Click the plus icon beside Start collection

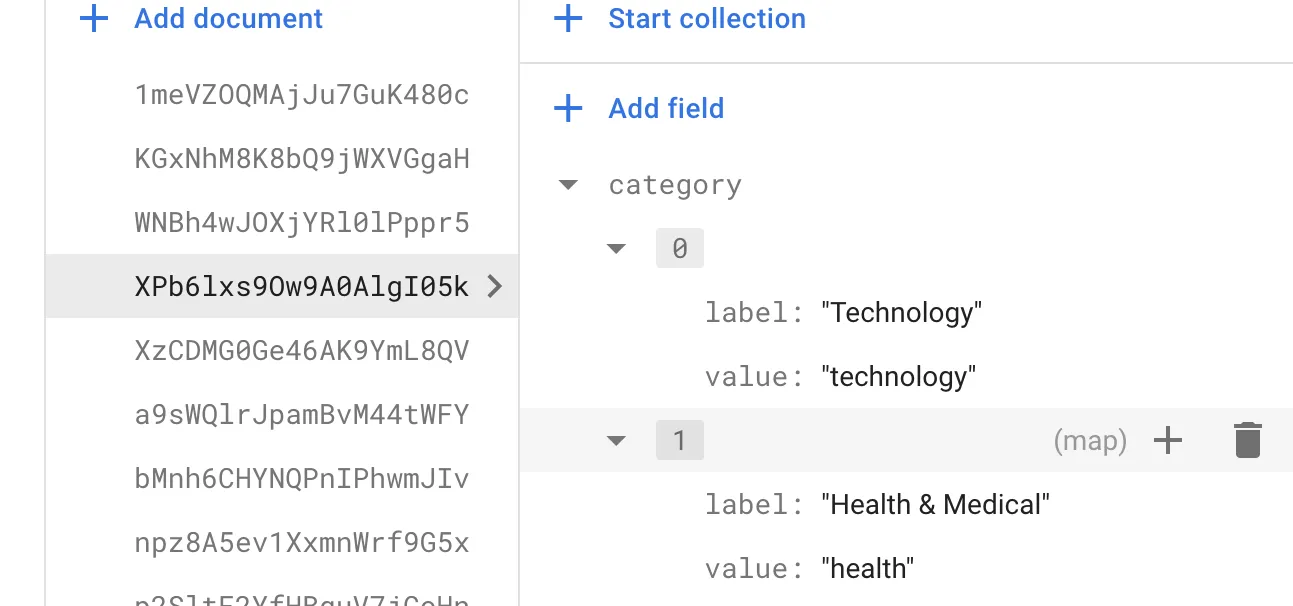coord(568,19)
